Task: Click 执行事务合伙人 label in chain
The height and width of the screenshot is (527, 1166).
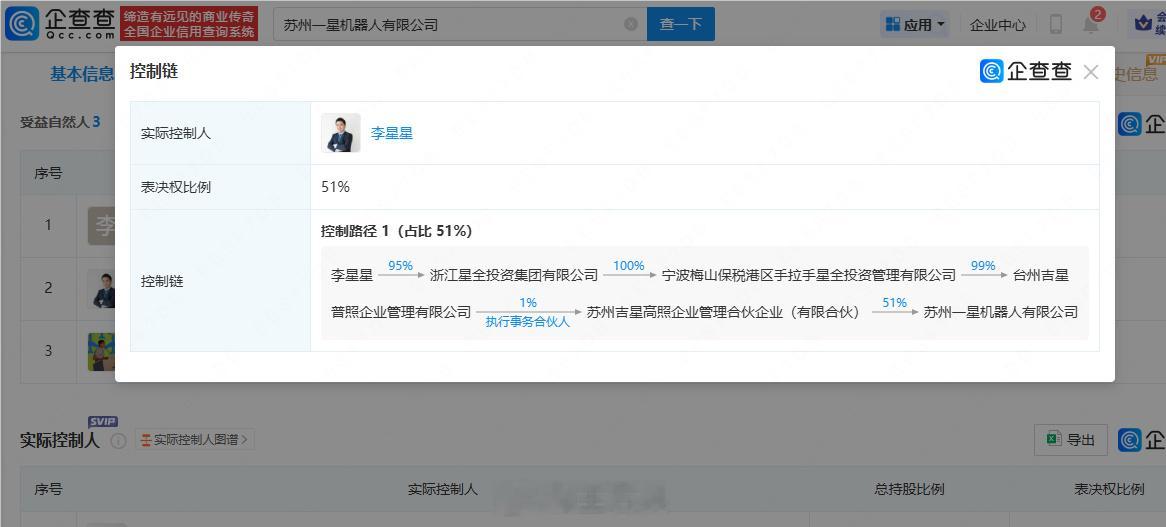Action: pyautogui.click(x=527, y=322)
